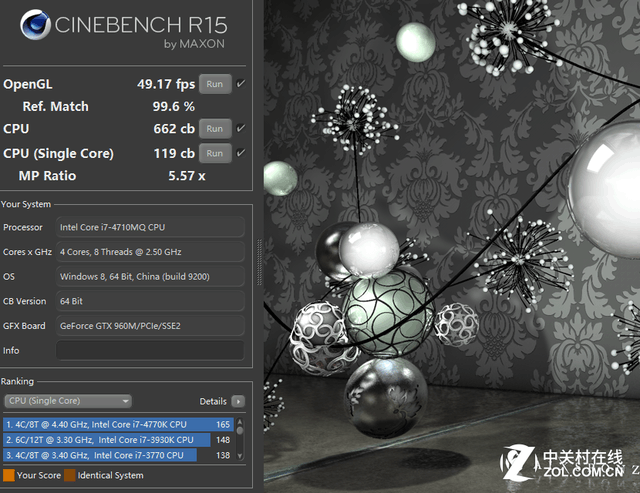This screenshot has height=493, width=640.
Task: Click the CB Version field showing 64 Bit
Action: point(150,301)
